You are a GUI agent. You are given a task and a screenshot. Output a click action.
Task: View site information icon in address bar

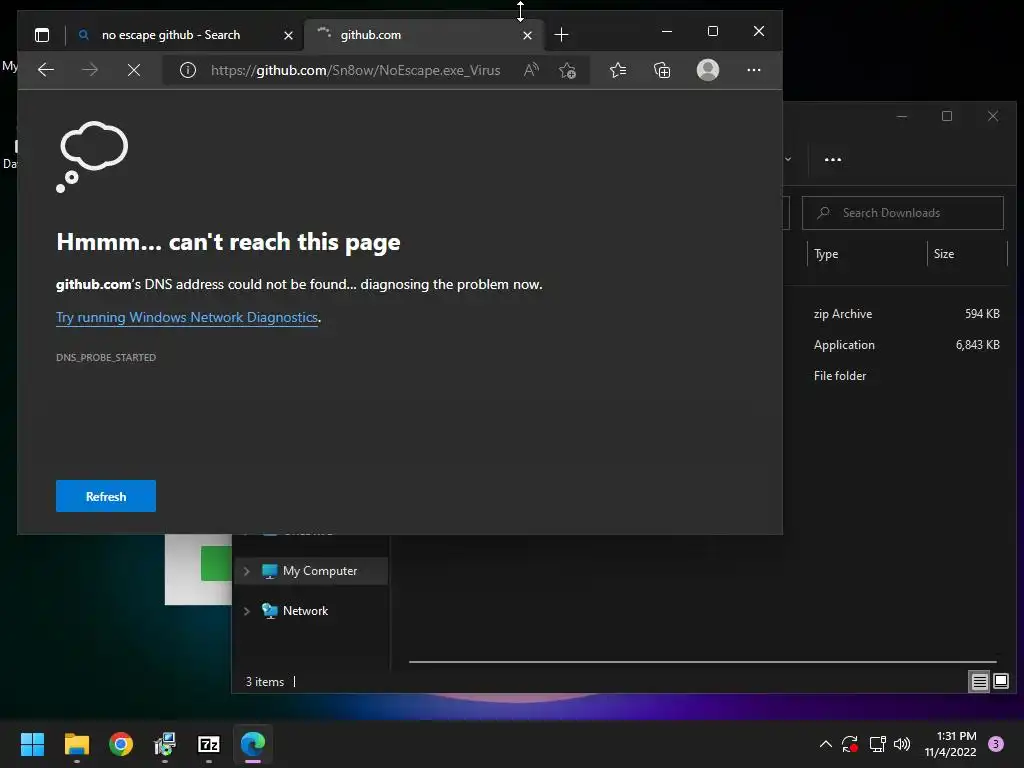point(188,70)
